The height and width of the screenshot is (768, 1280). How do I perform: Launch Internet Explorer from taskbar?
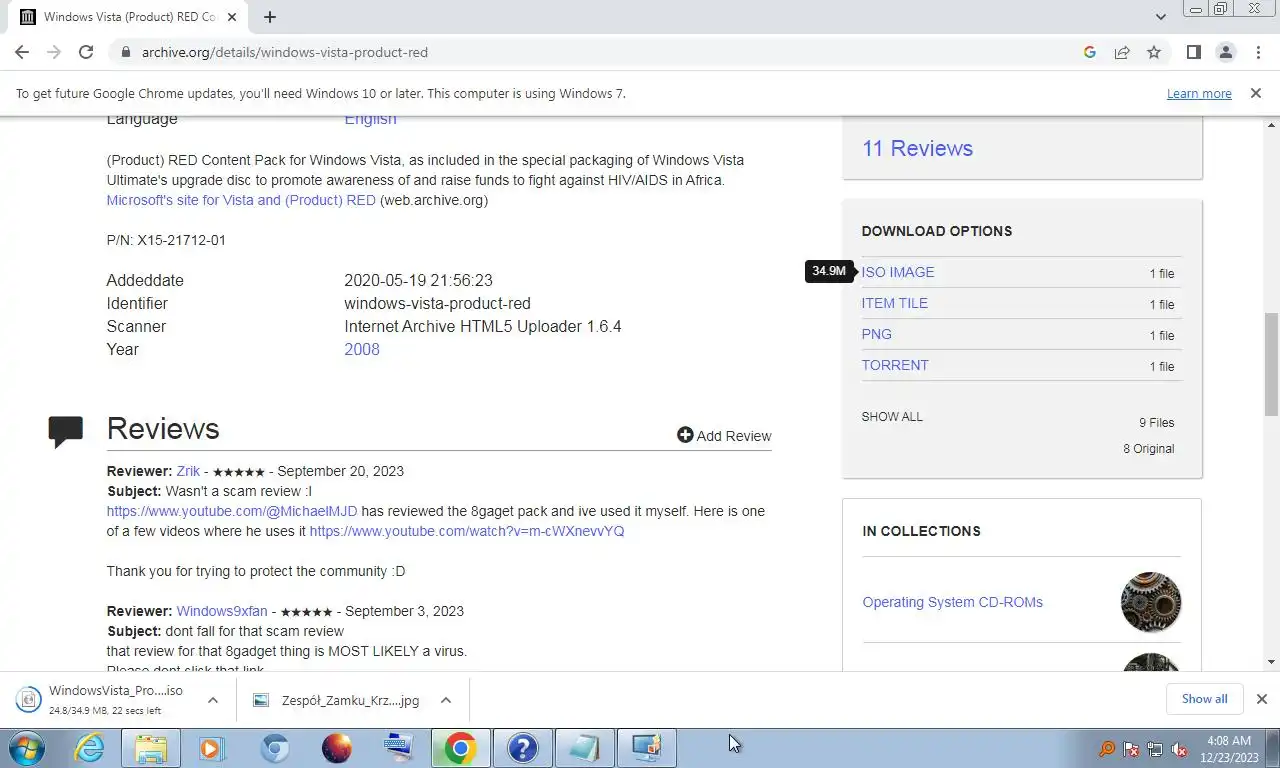tap(90, 748)
